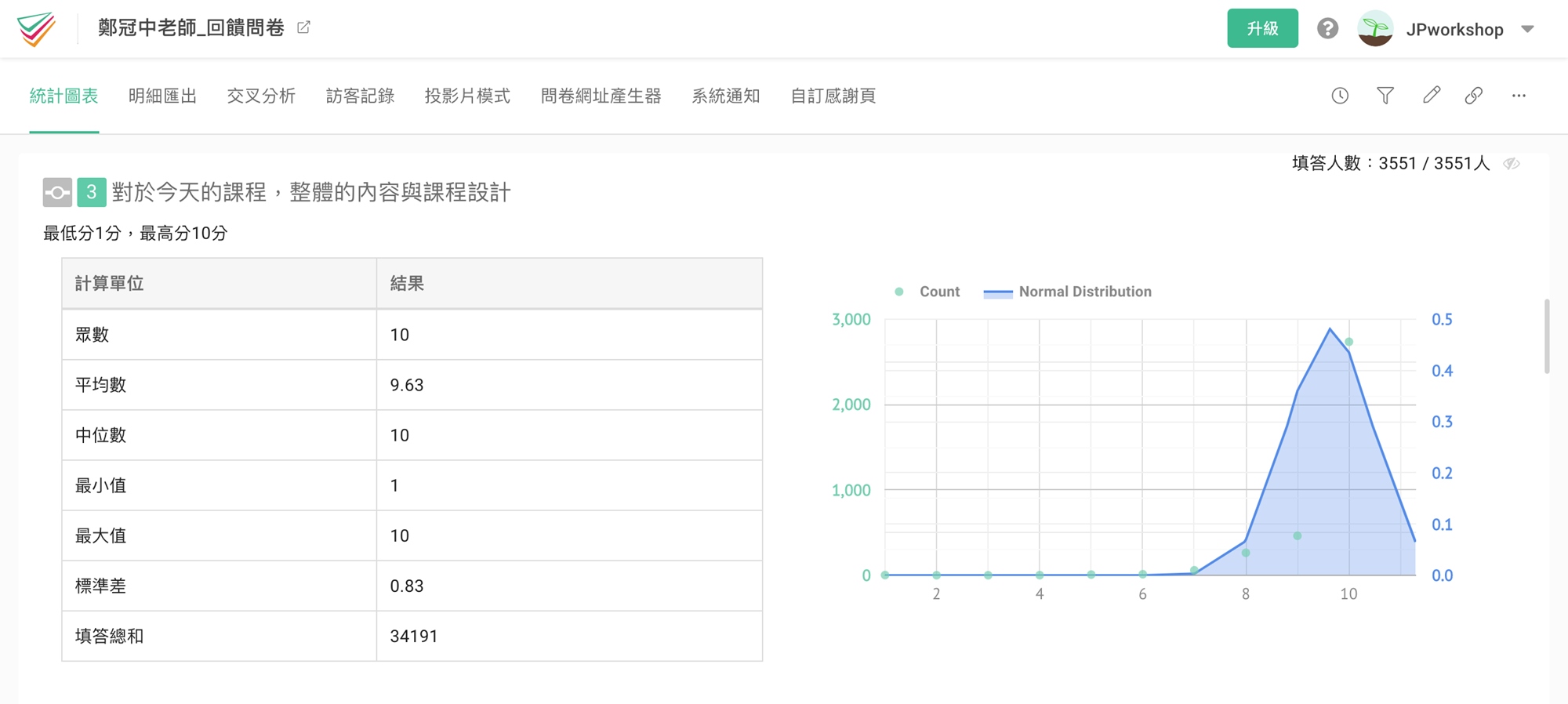Open the 投影片模式 tab
The image size is (1568, 704).
(x=467, y=96)
